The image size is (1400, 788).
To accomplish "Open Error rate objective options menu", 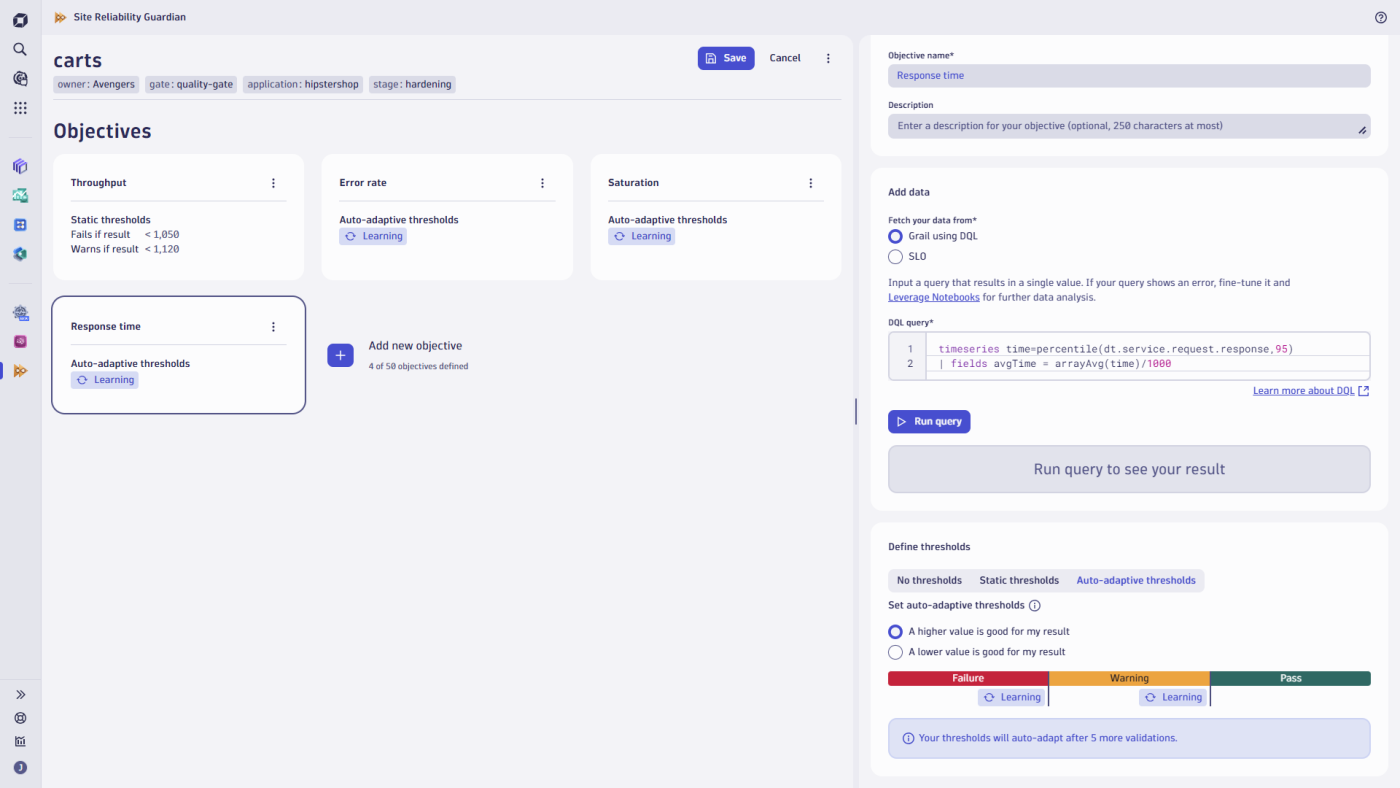I will pyautogui.click(x=542, y=183).
